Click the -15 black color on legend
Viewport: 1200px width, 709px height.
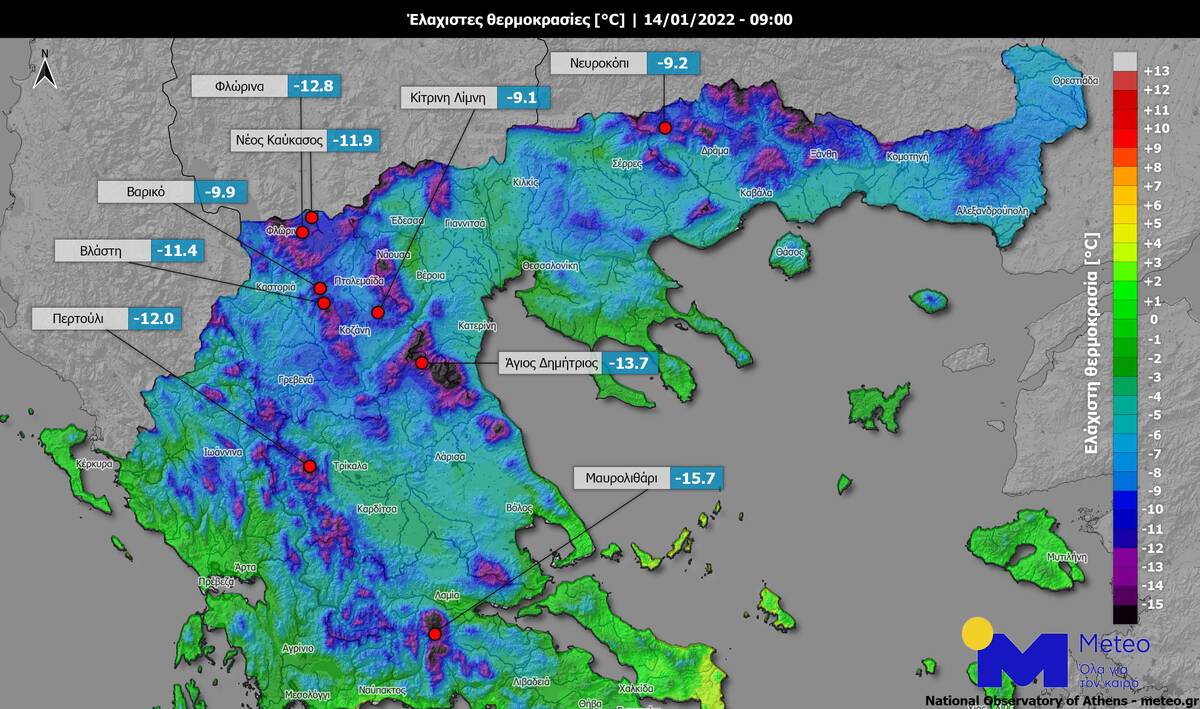point(1125,614)
